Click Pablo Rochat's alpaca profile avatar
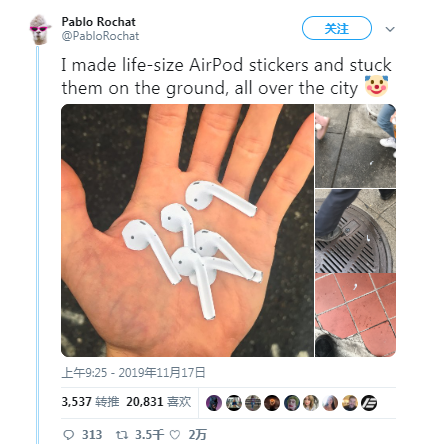Screen dimensions: 422x444 40,30
